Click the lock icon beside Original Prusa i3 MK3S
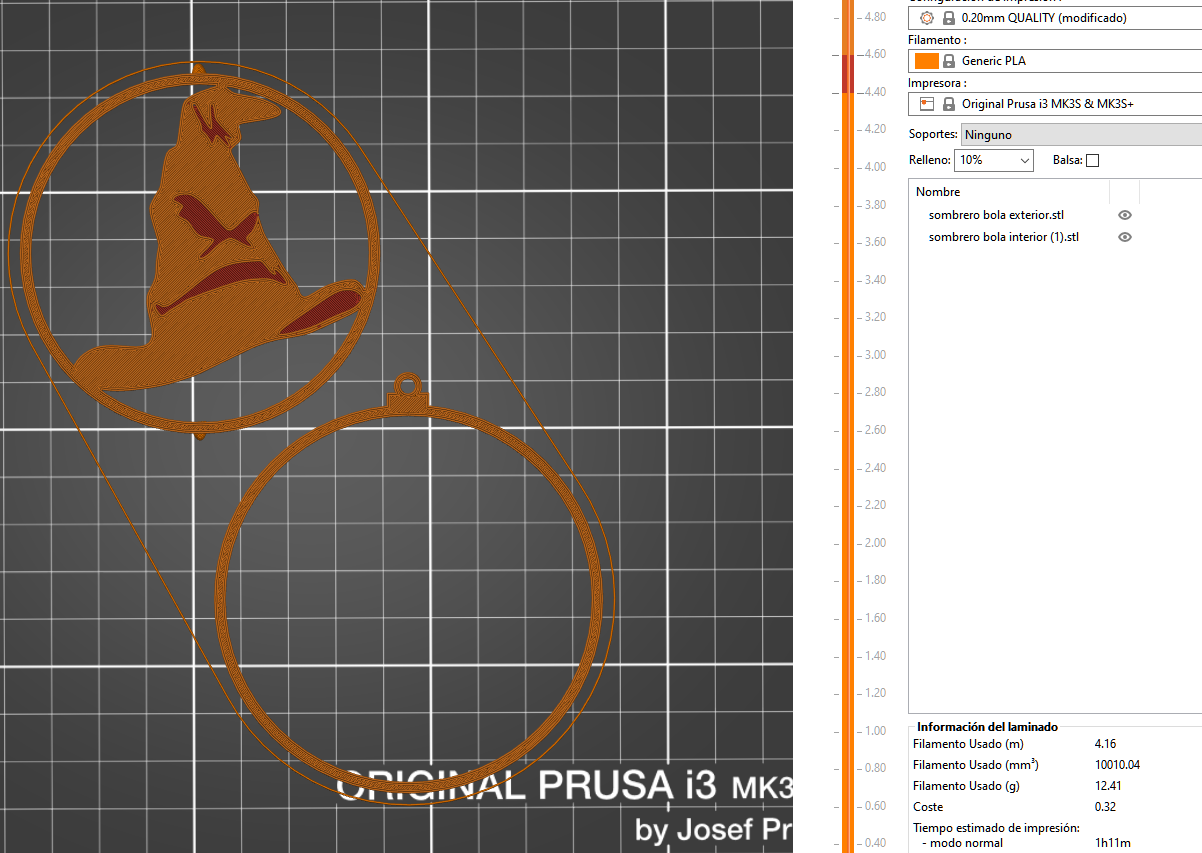The height and width of the screenshot is (853, 1202). pyautogui.click(x=948, y=104)
